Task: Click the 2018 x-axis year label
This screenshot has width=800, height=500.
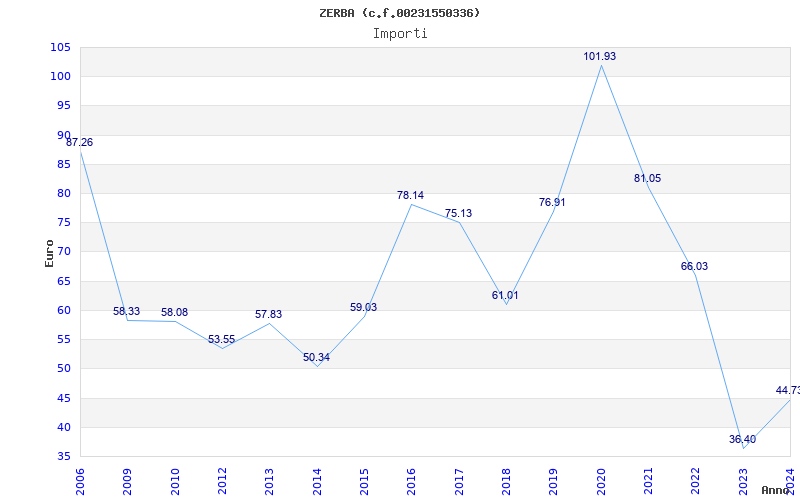Action: tap(506, 481)
